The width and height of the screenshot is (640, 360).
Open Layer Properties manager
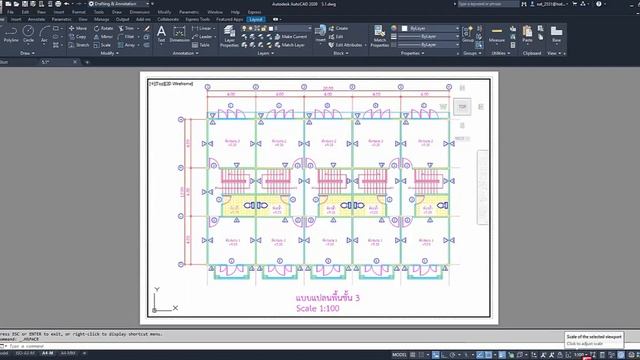[x=229, y=36]
